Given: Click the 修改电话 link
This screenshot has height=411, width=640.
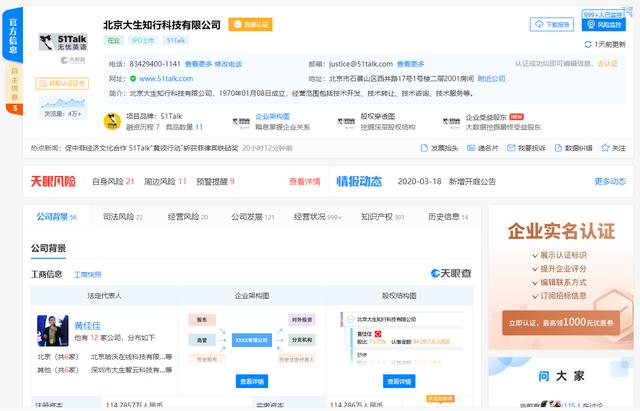Looking at the screenshot, I should pyautogui.click(x=228, y=64).
